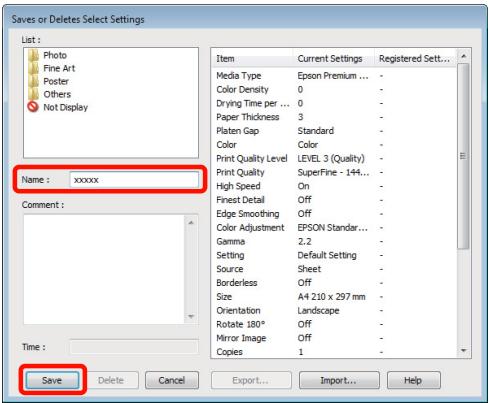This screenshot has width=489, height=403.
Task: Select the Platen Gap row
Action: coord(333,131)
